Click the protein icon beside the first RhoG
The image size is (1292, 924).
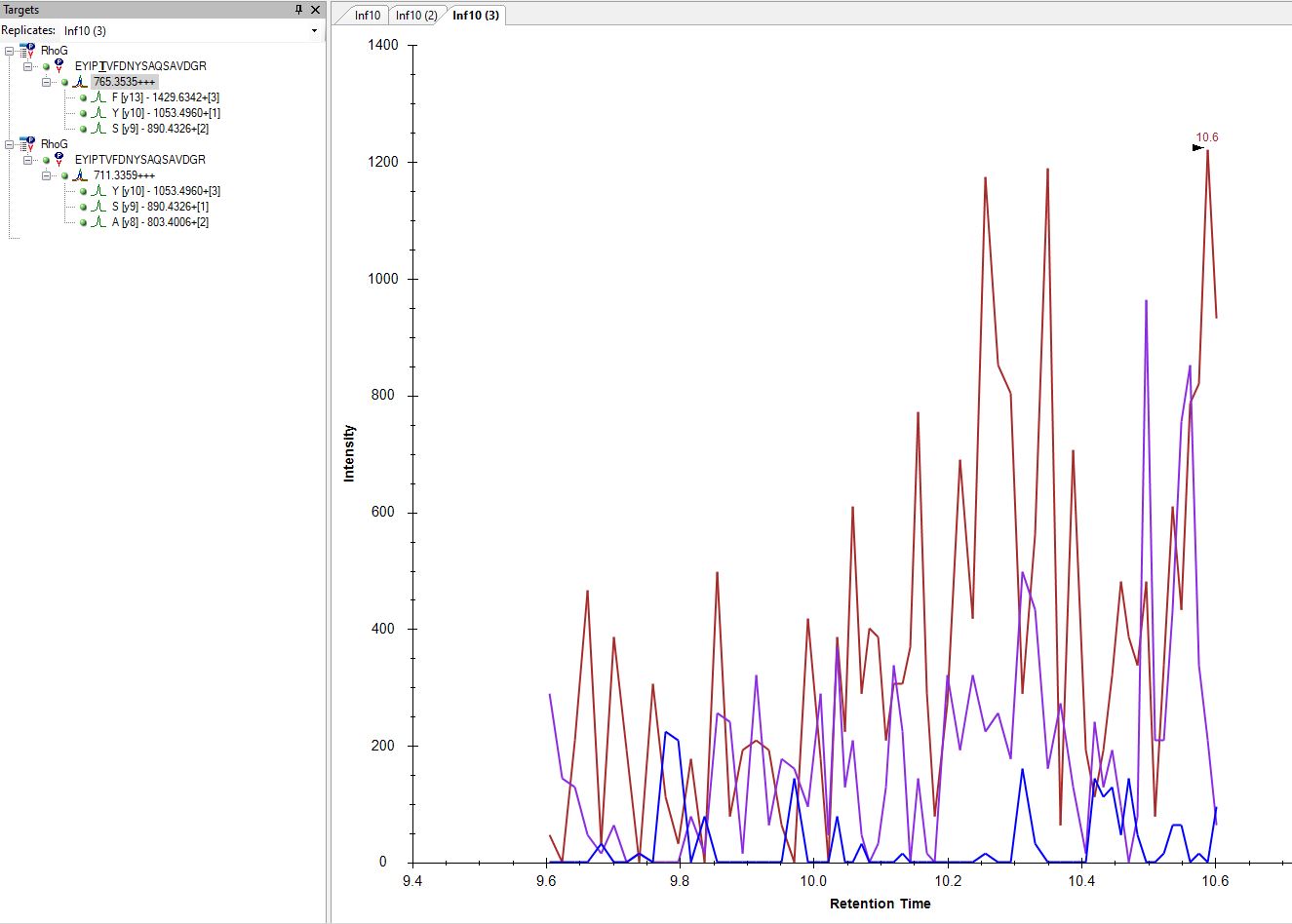pyautogui.click(x=27, y=51)
